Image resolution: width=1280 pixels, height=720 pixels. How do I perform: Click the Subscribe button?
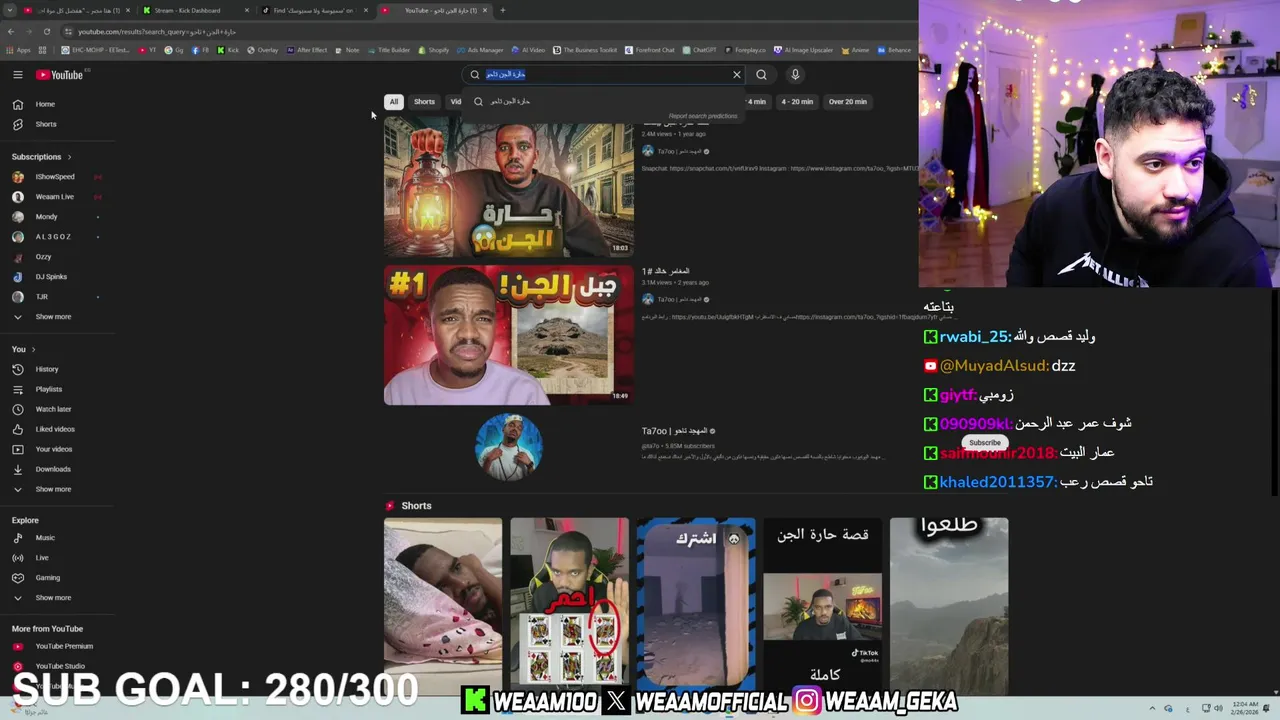pyautogui.click(x=985, y=443)
